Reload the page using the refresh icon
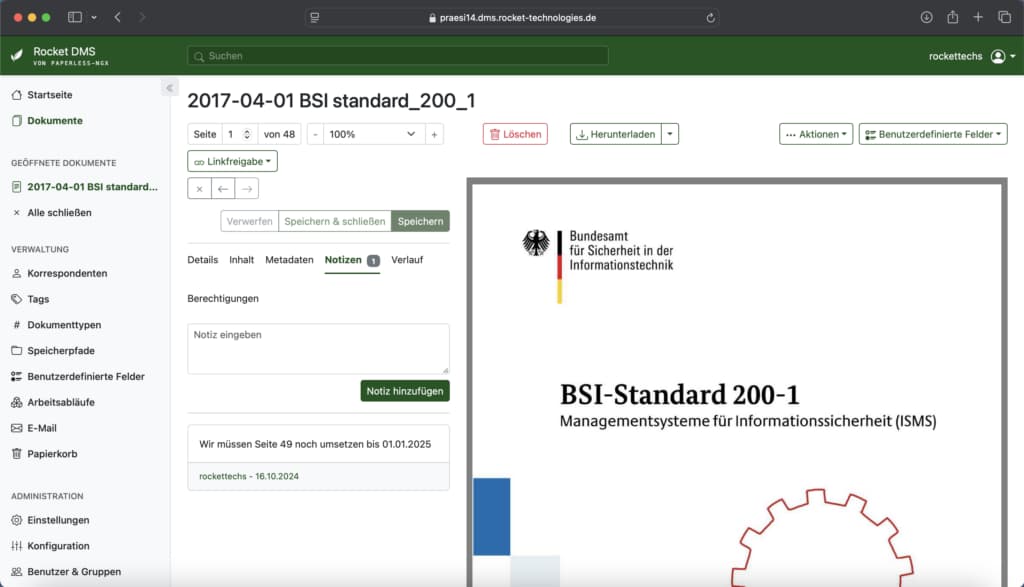This screenshot has width=1024, height=587. 710,18
